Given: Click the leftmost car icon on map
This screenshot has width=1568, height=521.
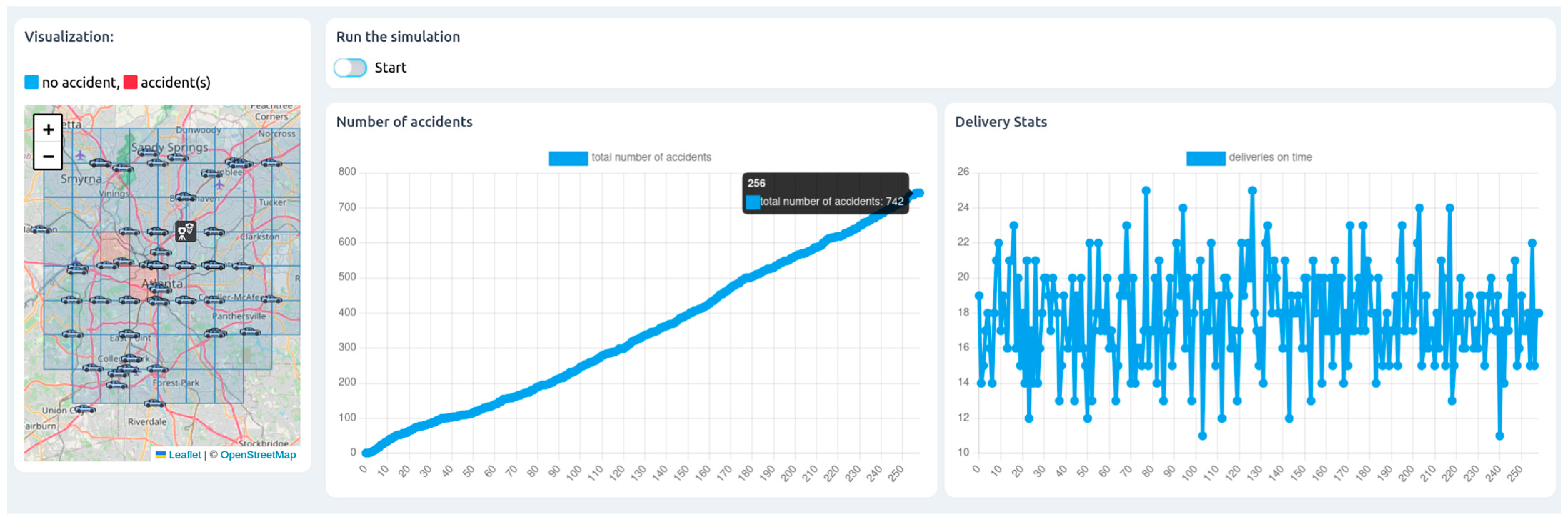Looking at the screenshot, I should [x=41, y=230].
